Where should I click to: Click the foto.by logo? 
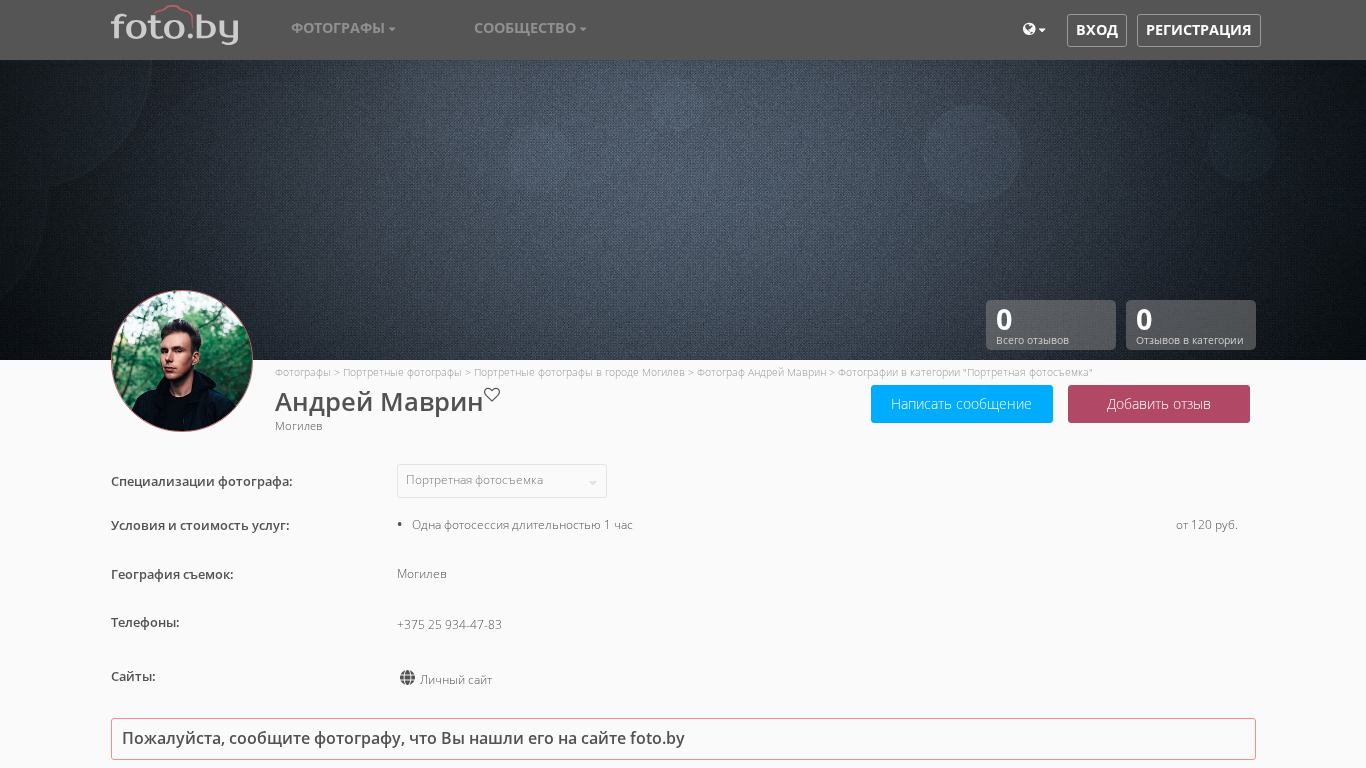point(174,27)
